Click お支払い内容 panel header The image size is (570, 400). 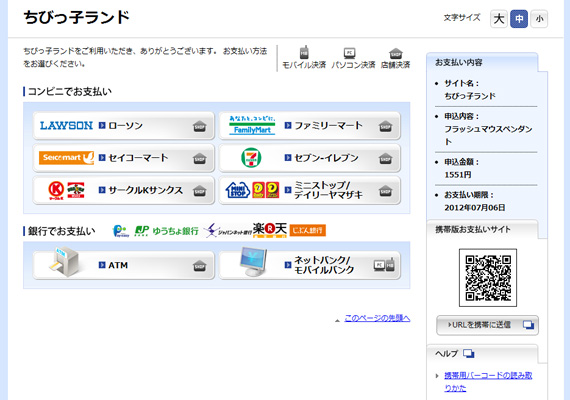(x=459, y=63)
